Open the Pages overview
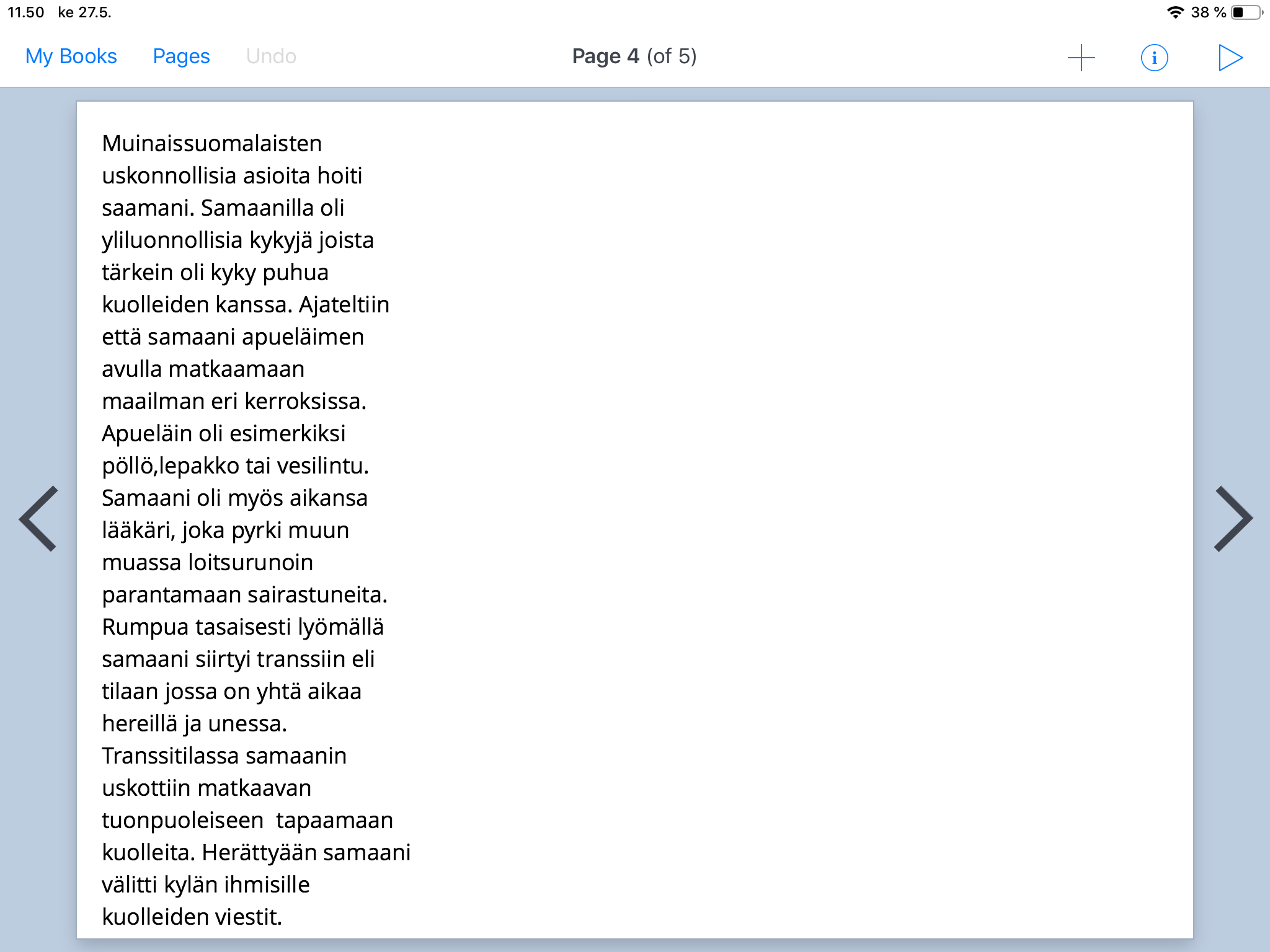The image size is (1270, 952). (181, 56)
